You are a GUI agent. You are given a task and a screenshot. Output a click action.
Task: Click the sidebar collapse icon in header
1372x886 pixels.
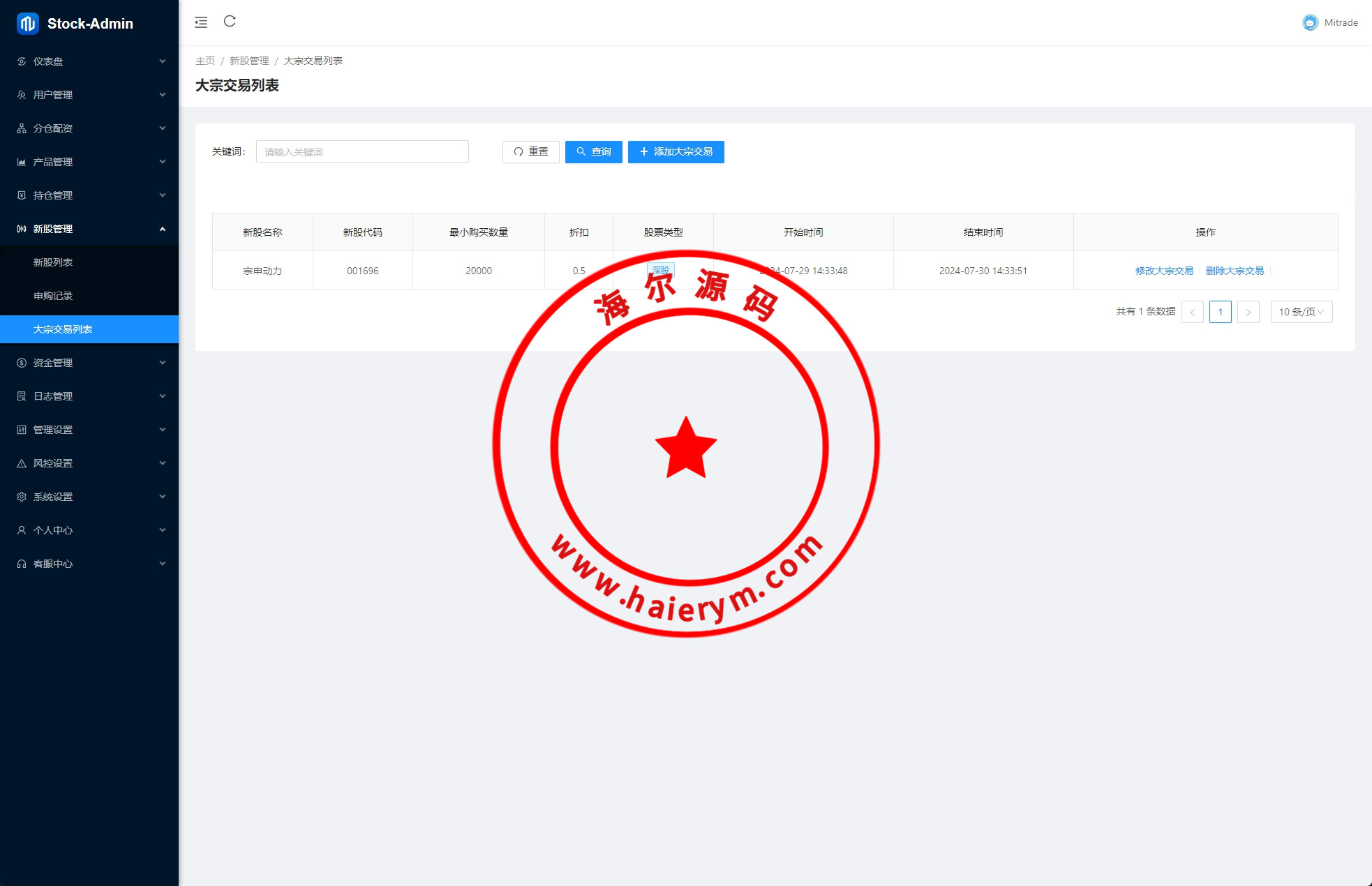[201, 22]
